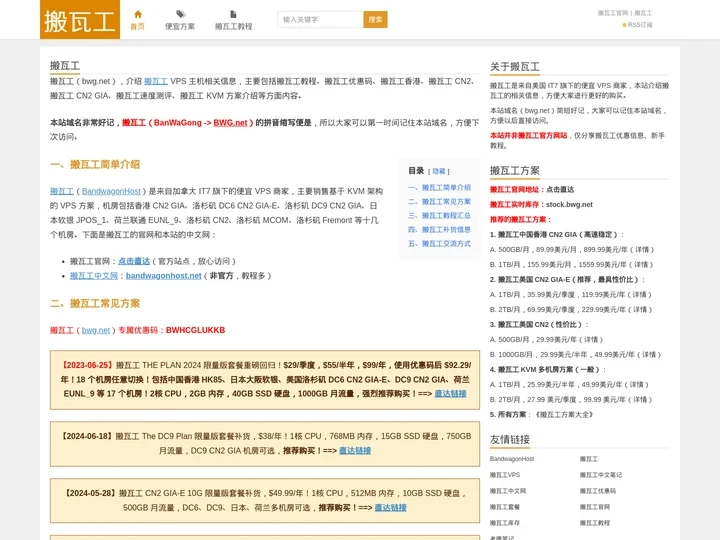Jump to 一、搬瓦工简单介绍 in contents
The image size is (720, 540).
[439, 188]
